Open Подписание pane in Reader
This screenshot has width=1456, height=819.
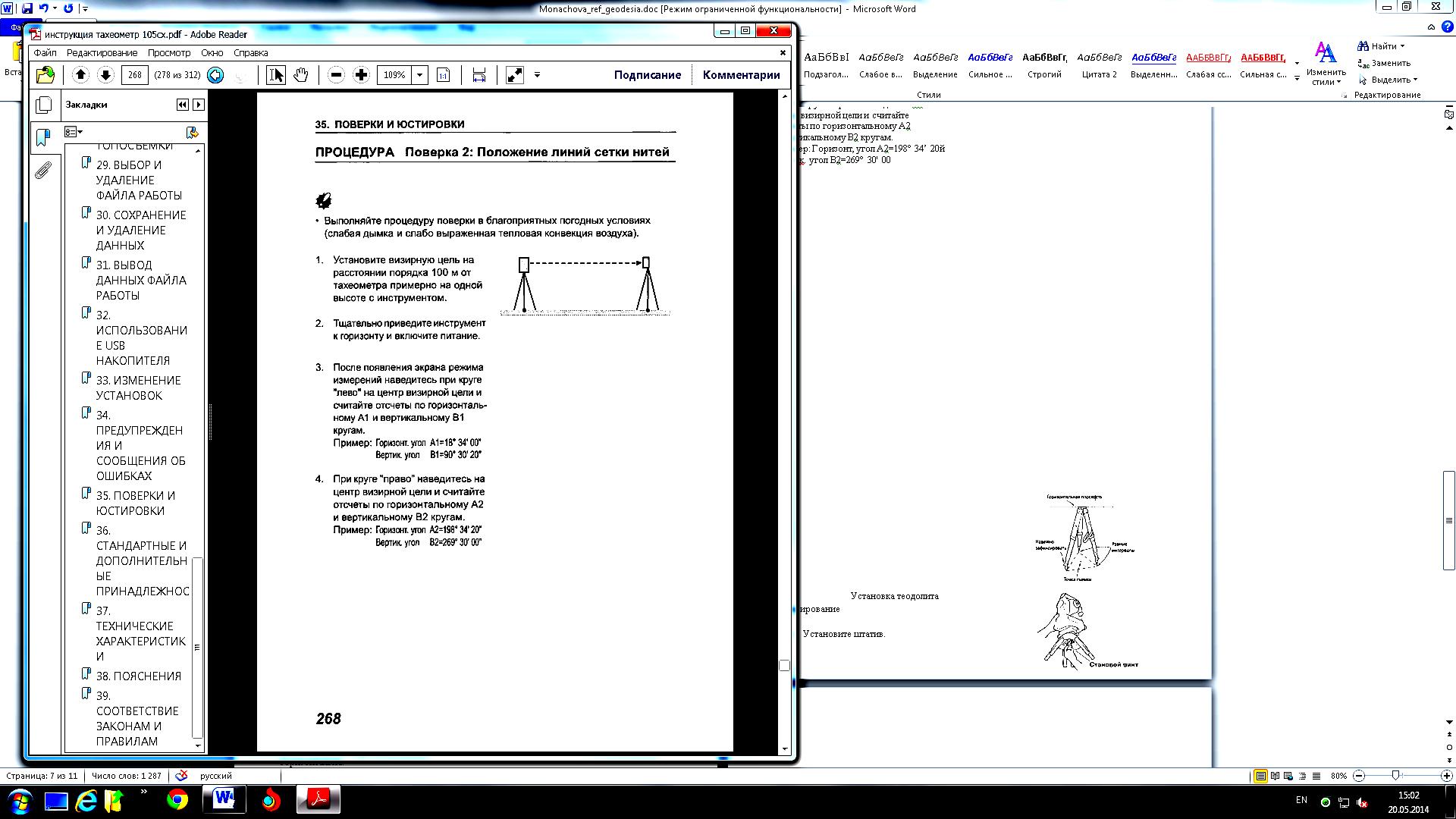648,75
